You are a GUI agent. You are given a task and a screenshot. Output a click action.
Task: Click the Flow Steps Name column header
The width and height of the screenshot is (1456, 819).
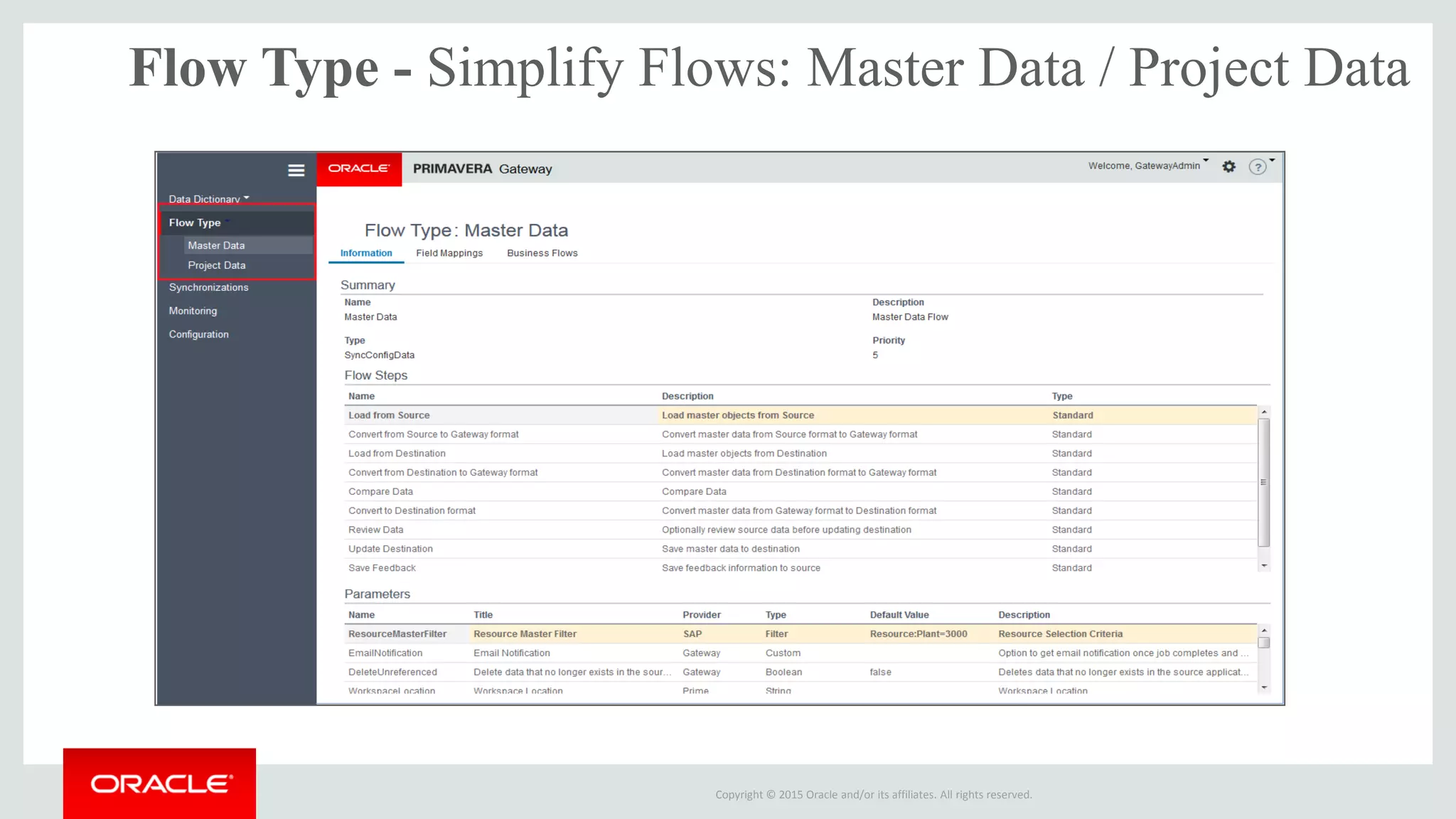click(x=361, y=396)
